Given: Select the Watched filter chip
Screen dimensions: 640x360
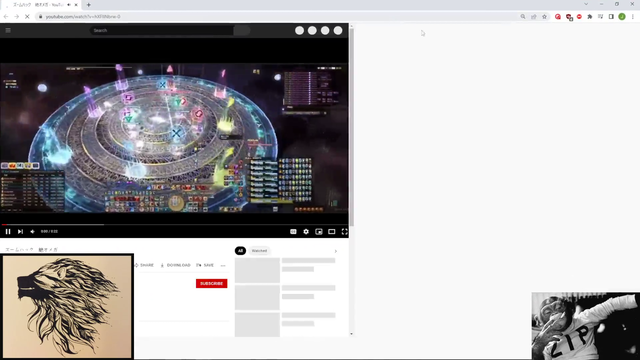Looking at the screenshot, I should (x=259, y=251).
